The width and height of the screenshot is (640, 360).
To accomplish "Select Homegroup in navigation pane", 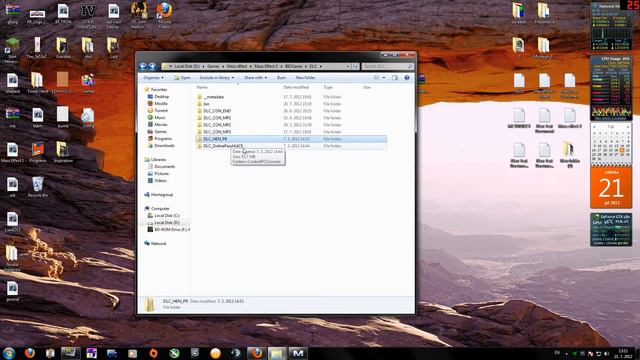I will [161, 195].
